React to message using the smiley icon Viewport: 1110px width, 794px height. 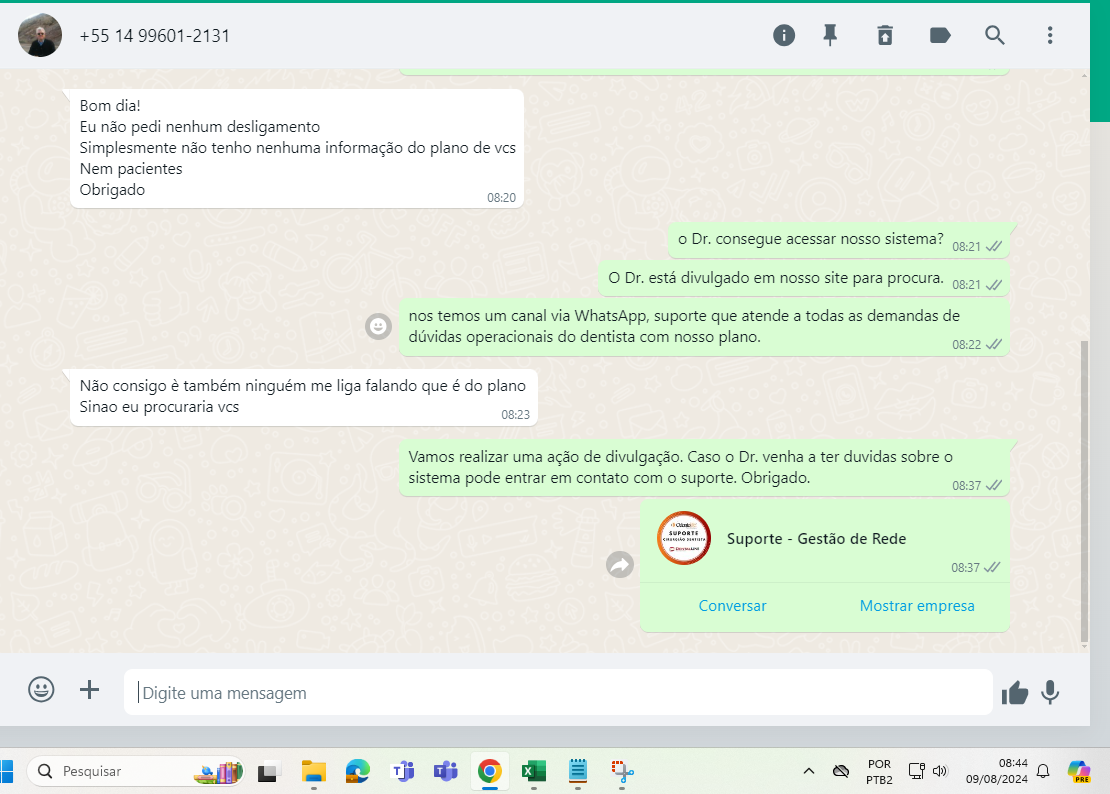pos(378,326)
